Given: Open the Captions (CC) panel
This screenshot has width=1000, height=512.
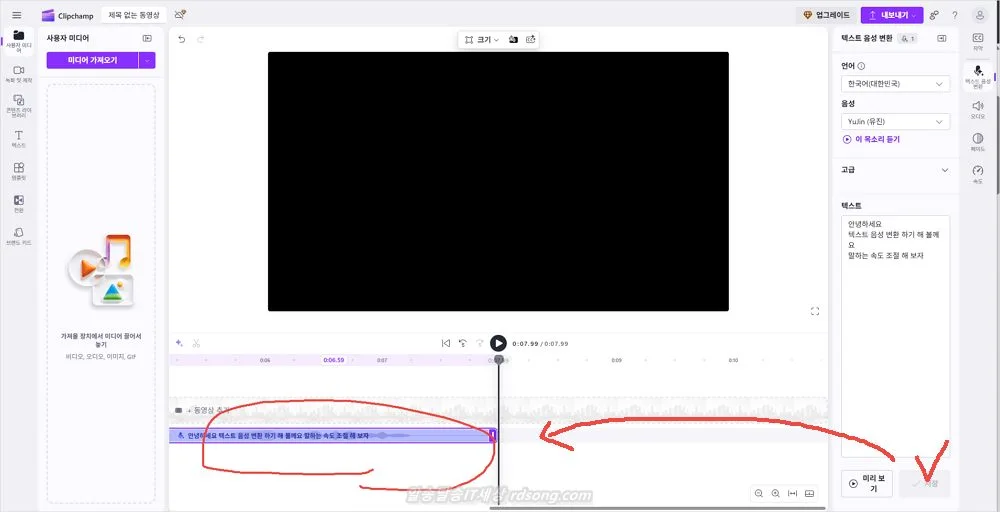Looking at the screenshot, I should point(978,41).
